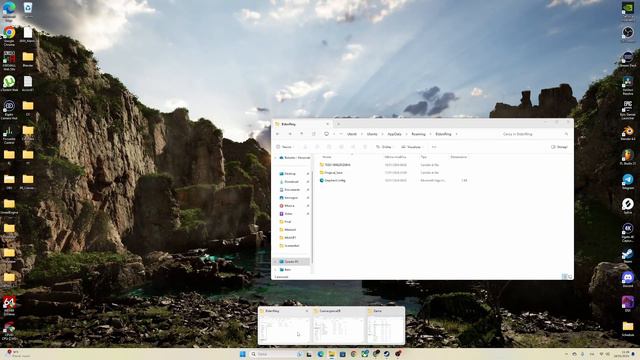
Task: Open the chevron after Roaming in the address bar
Action: tap(431, 134)
